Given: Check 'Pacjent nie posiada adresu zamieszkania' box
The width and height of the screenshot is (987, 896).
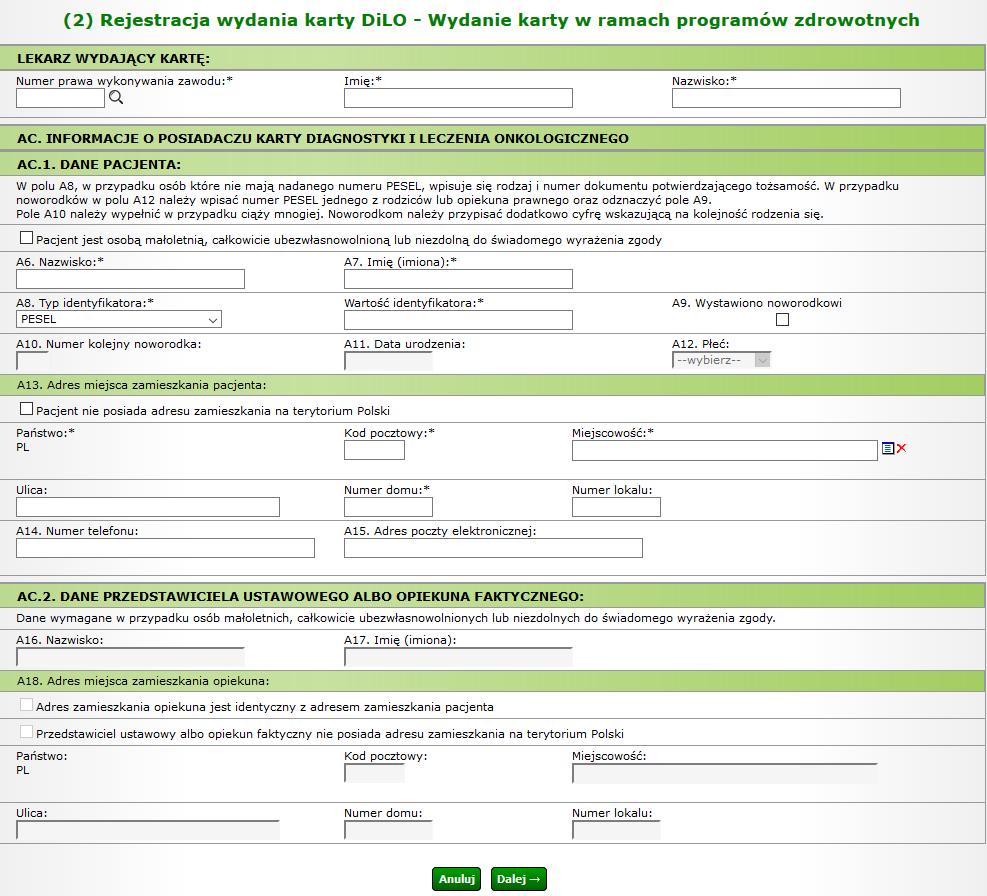Looking at the screenshot, I should 26,409.
